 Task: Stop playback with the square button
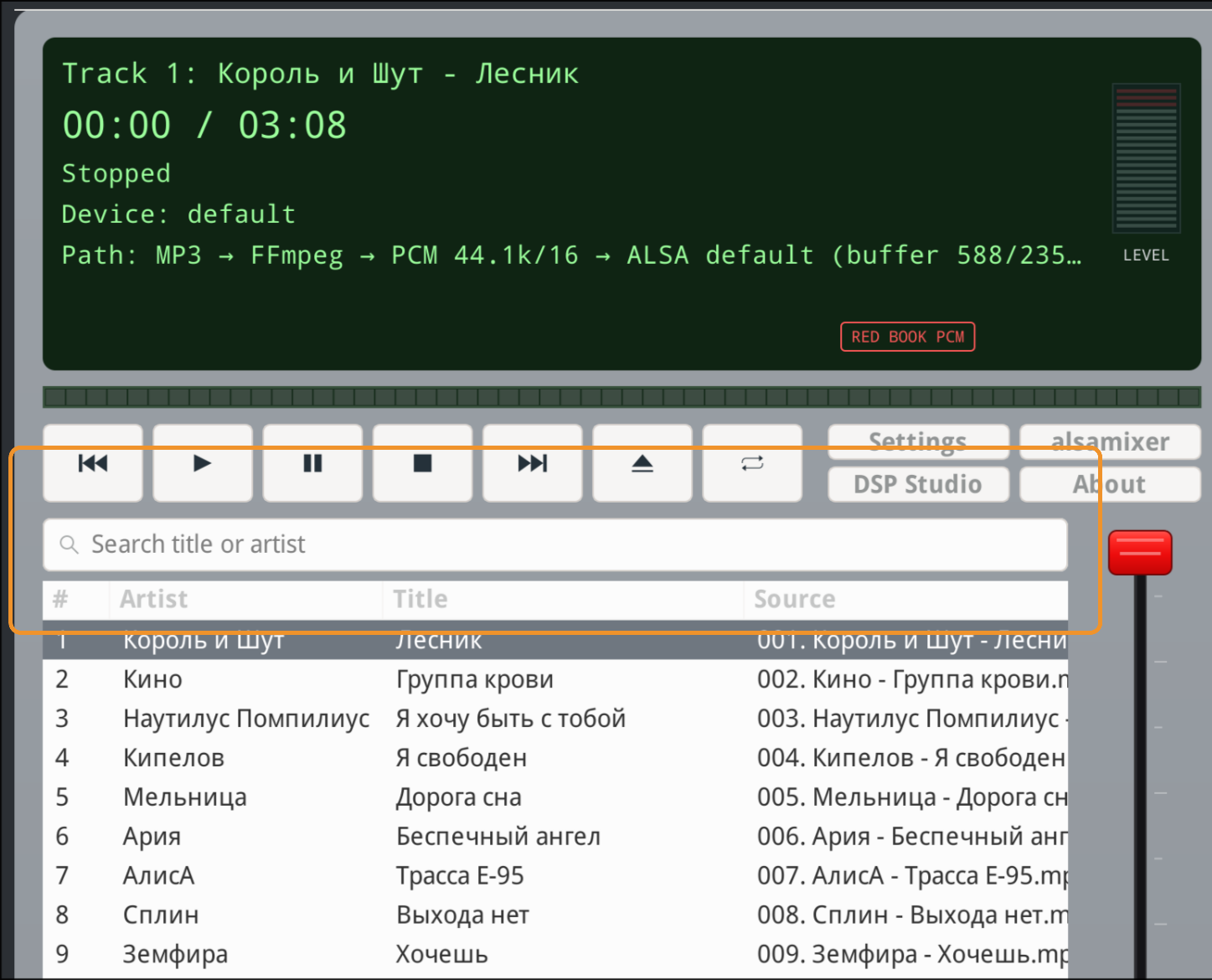pyautogui.click(x=422, y=463)
